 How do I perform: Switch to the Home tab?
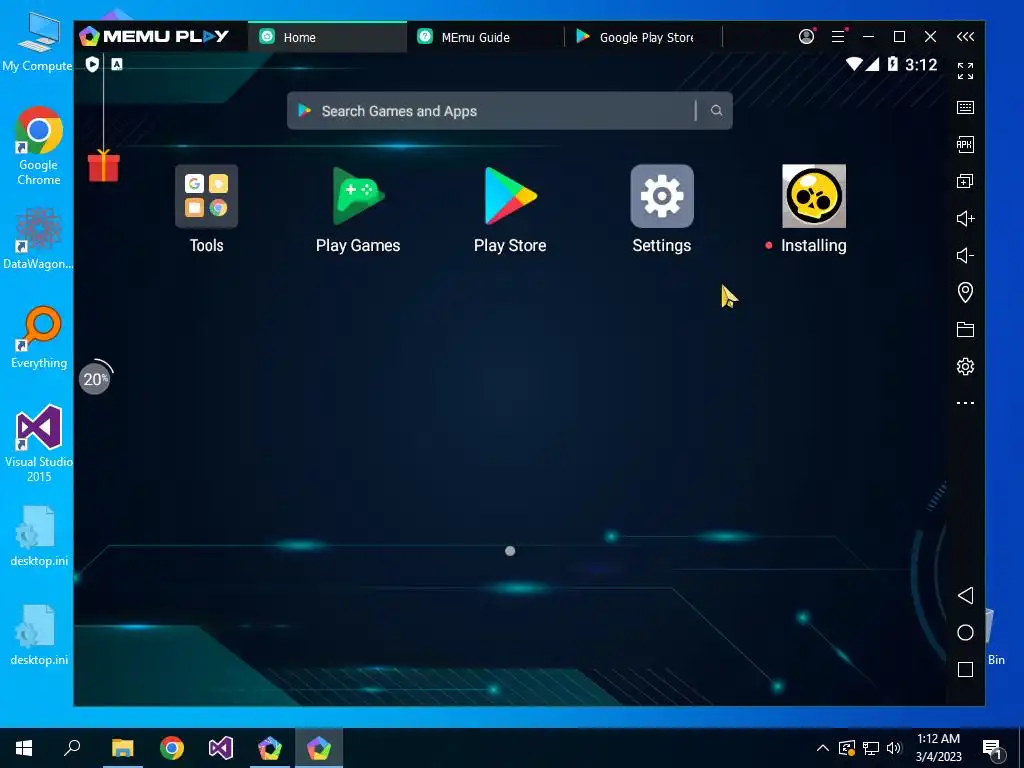click(327, 37)
